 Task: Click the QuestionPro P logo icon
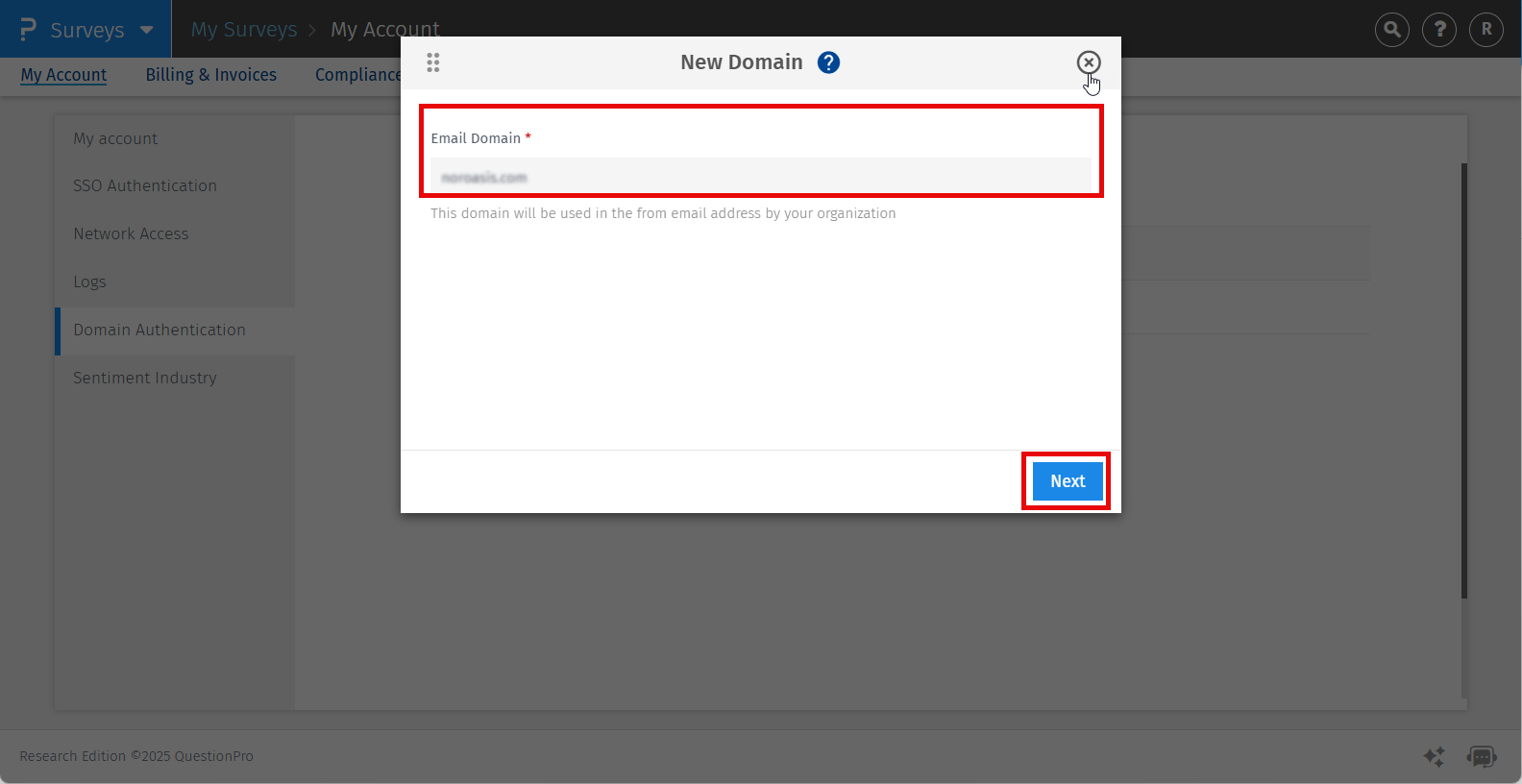(28, 30)
